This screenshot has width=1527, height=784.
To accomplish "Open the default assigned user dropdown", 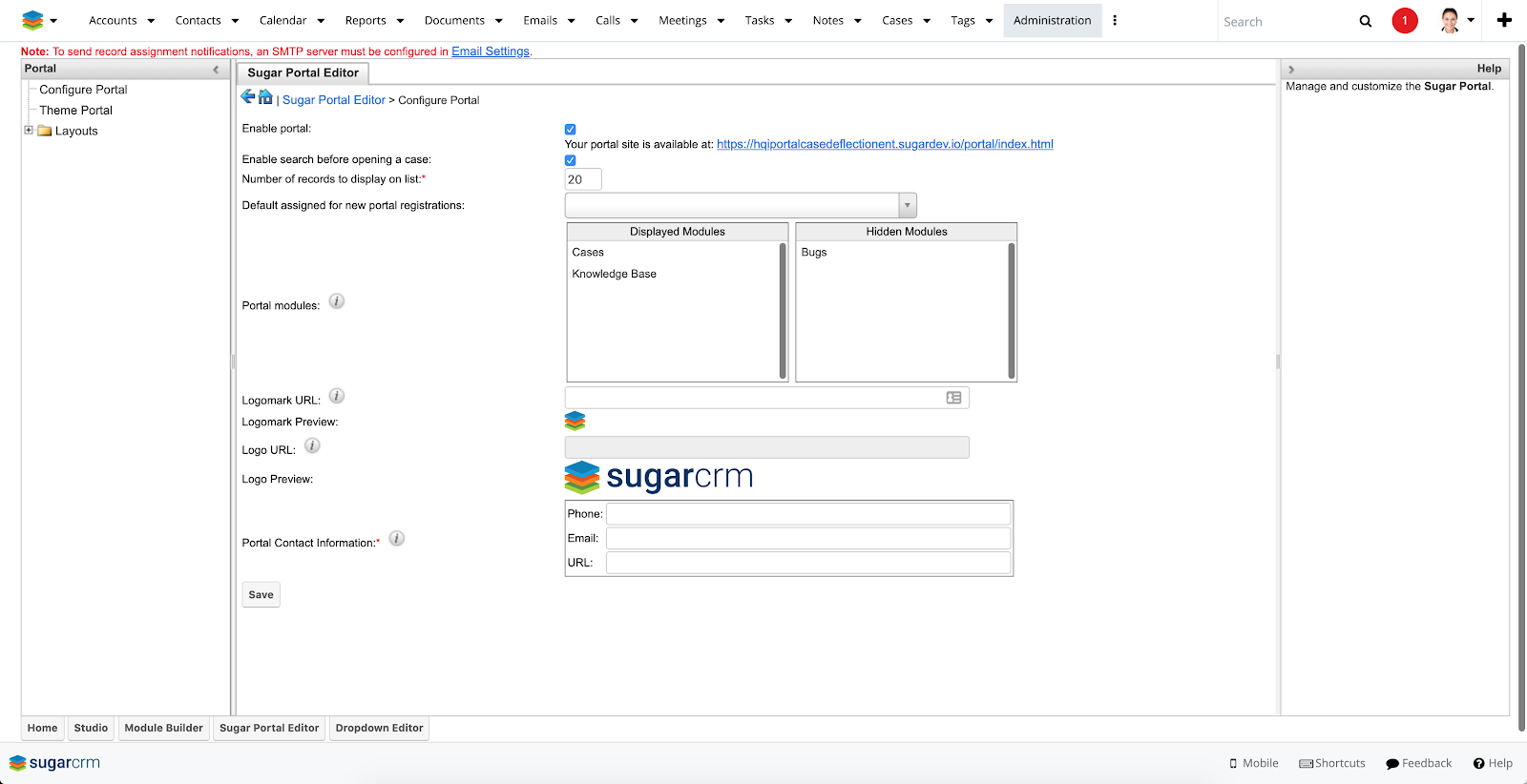I will pos(907,205).
